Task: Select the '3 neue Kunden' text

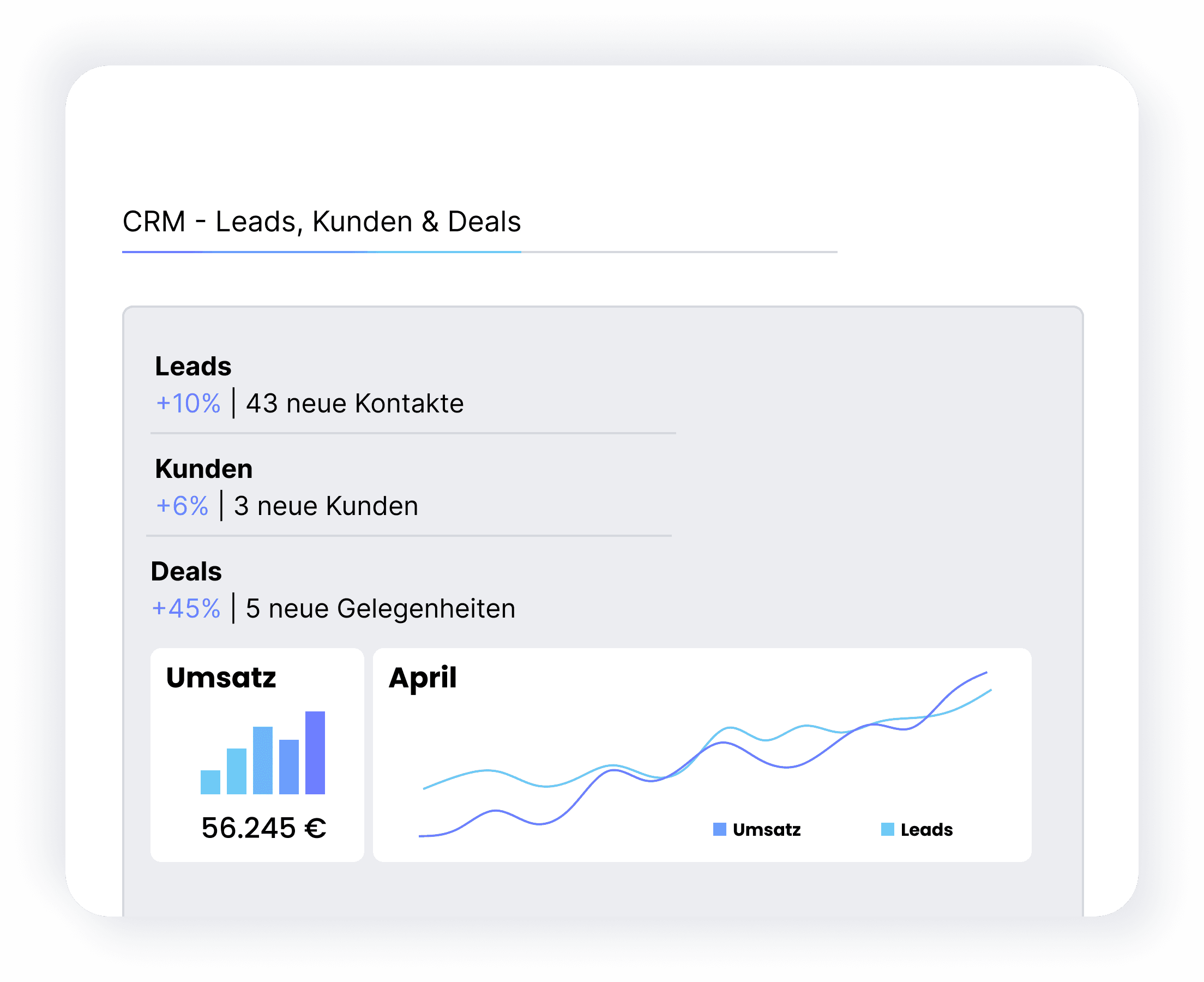Action: point(326,506)
